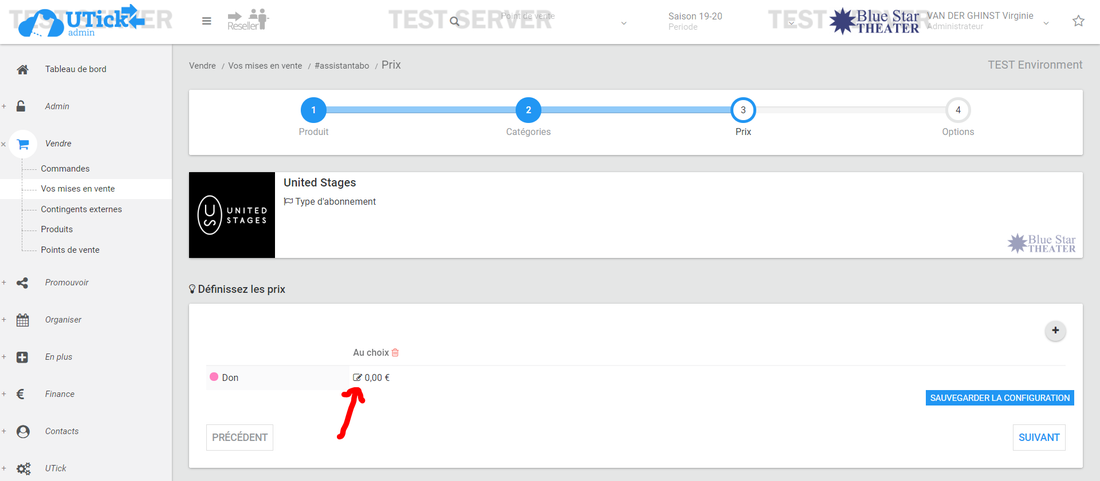This screenshot has width=1100, height=481.
Task: Open the user account dropdown
Action: point(1046,22)
